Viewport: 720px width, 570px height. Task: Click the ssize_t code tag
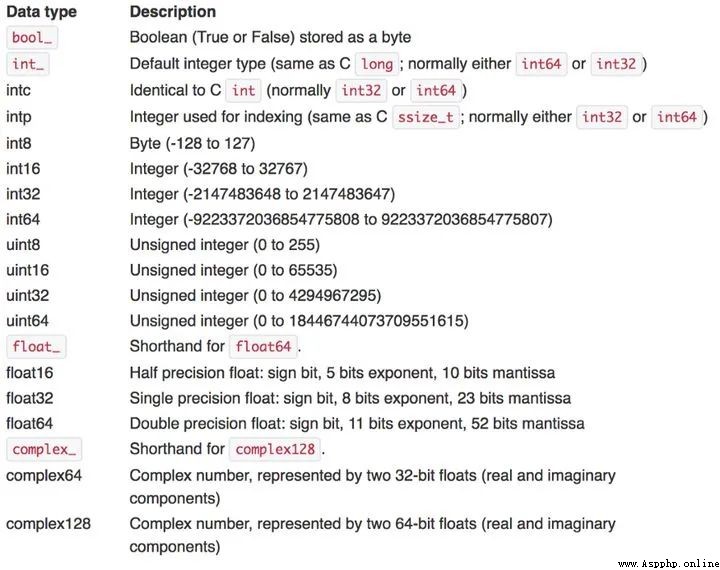point(426,117)
